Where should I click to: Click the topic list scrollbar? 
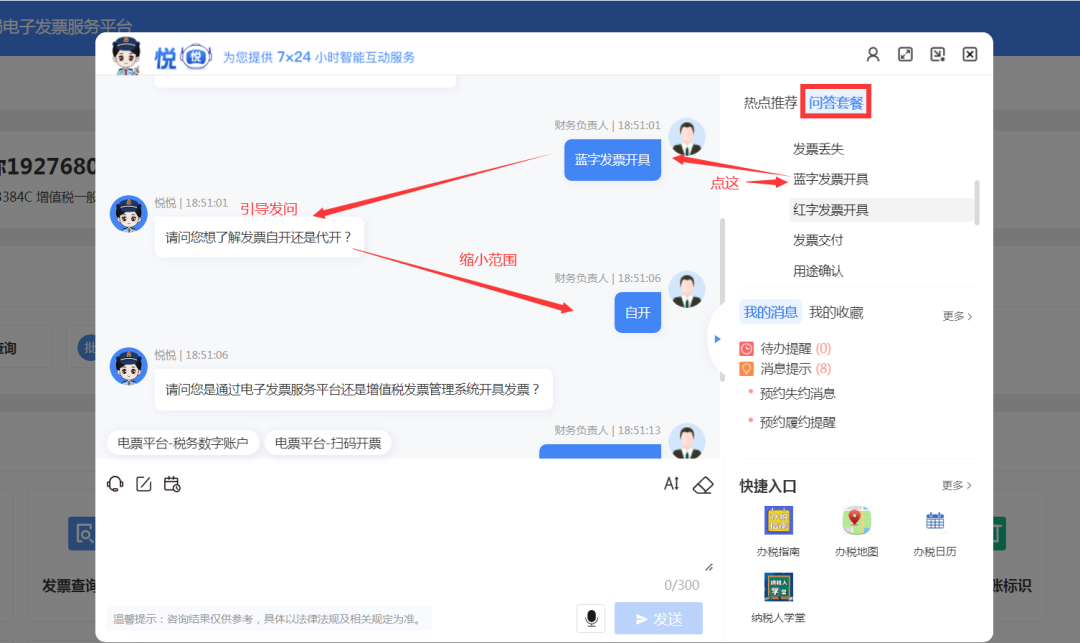(977, 202)
